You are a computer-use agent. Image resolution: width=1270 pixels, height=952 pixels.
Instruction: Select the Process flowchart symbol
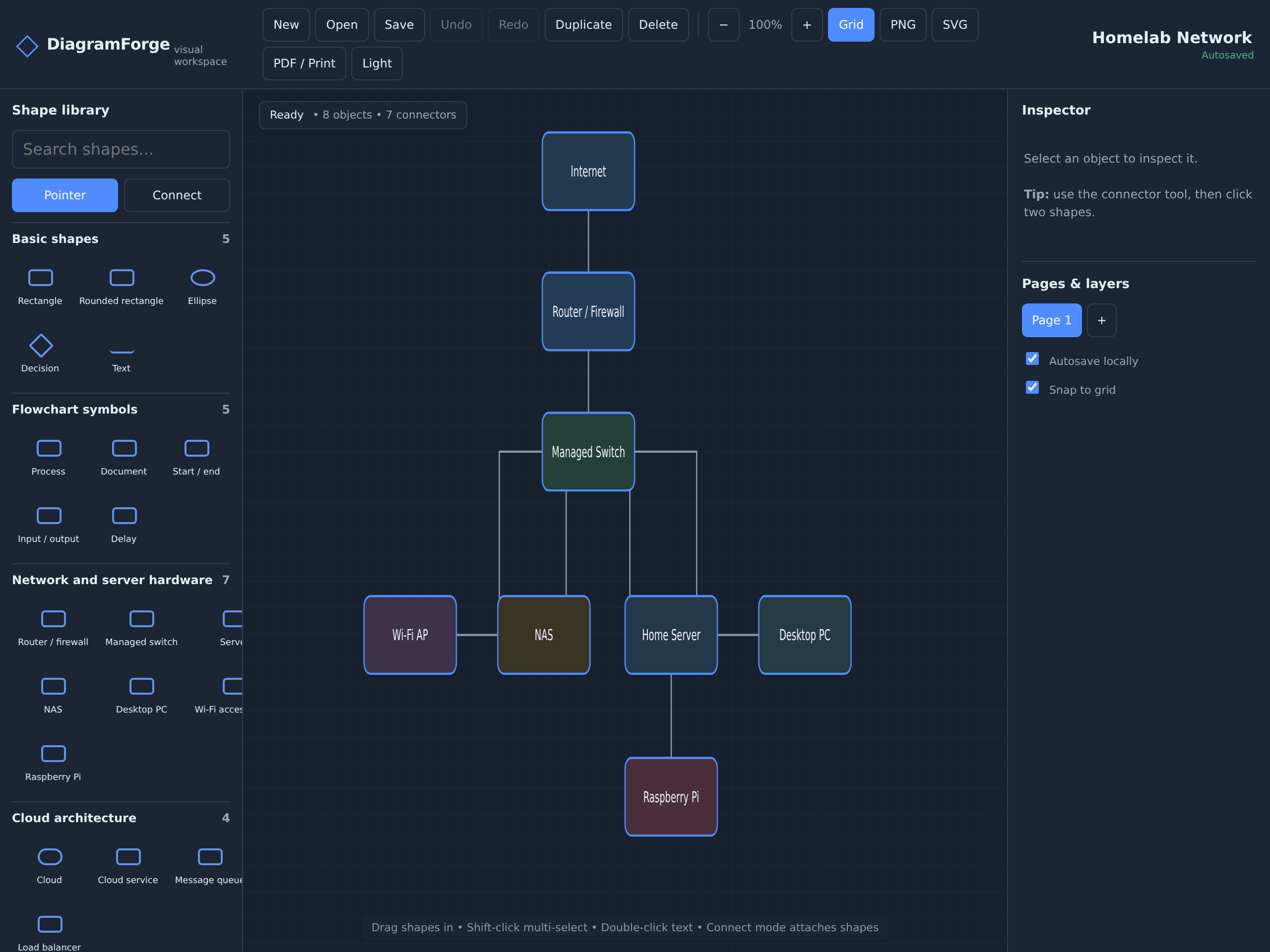(x=49, y=448)
